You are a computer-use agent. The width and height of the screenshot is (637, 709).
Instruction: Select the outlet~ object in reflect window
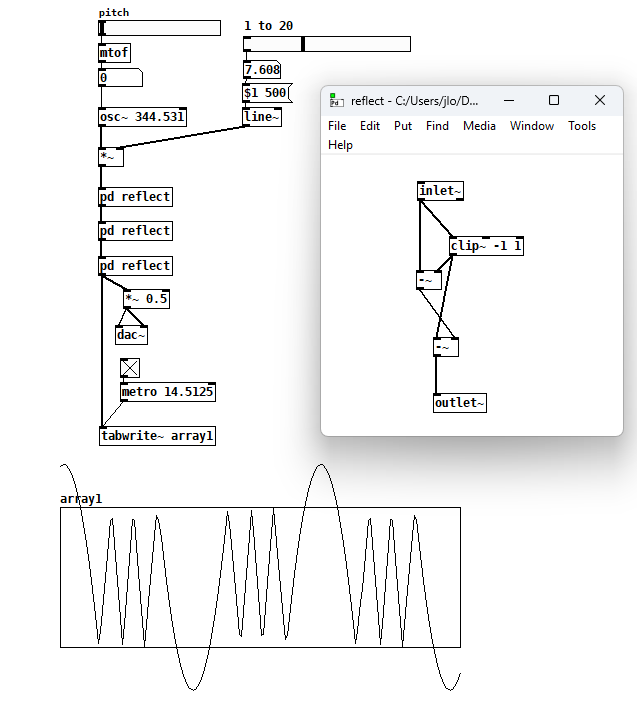tap(460, 403)
